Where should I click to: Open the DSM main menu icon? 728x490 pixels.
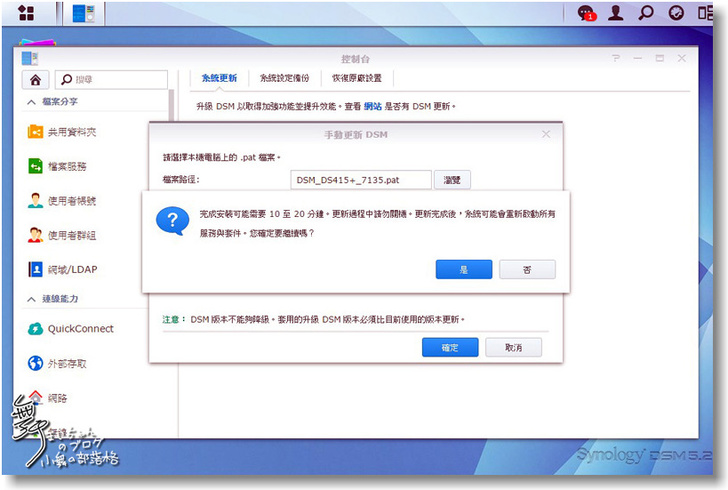point(26,13)
